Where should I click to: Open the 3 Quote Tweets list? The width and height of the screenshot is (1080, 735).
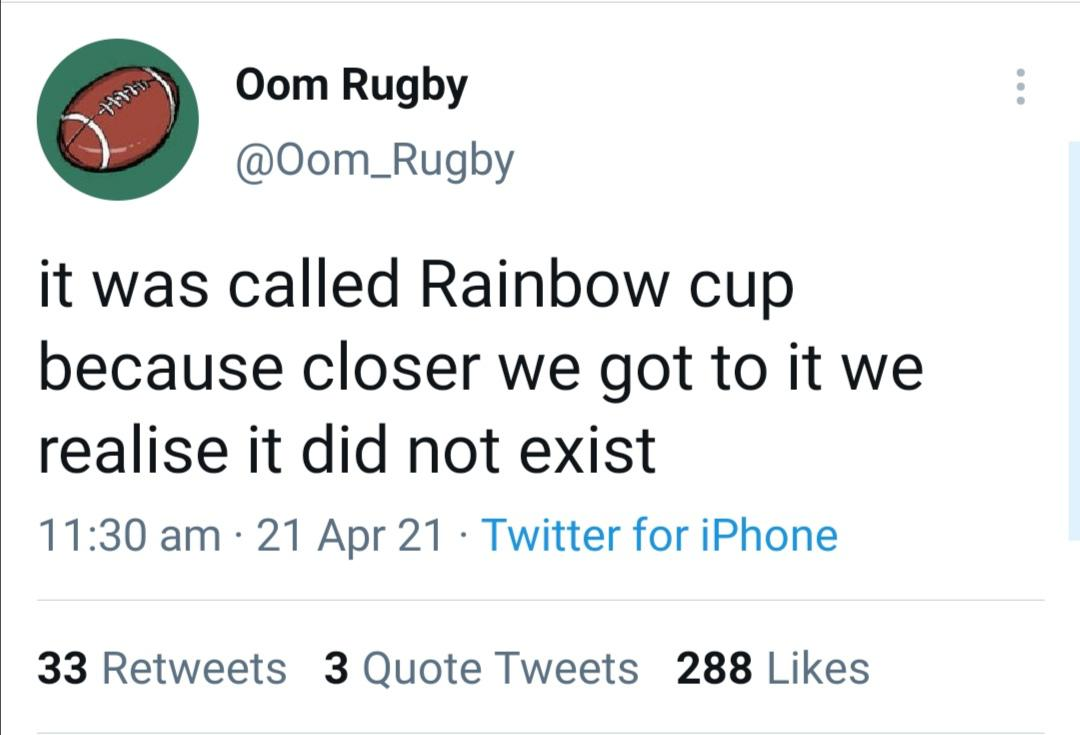(481, 668)
